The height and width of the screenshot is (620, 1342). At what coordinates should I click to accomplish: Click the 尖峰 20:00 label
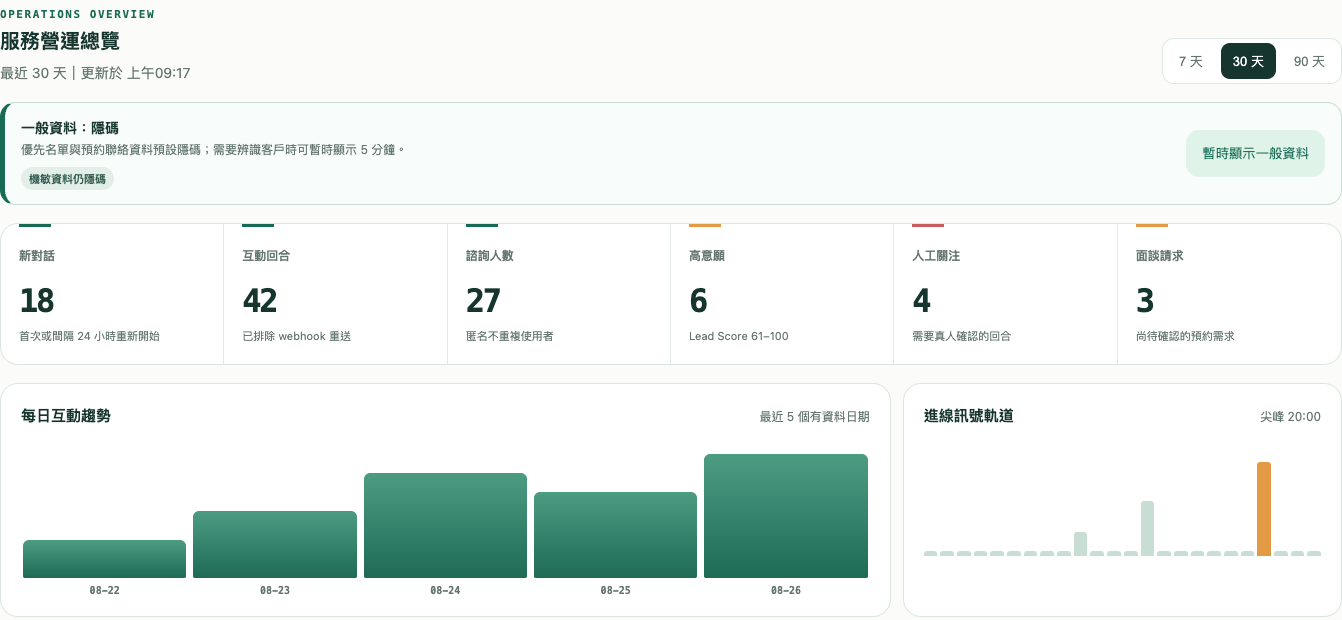tap(1290, 417)
